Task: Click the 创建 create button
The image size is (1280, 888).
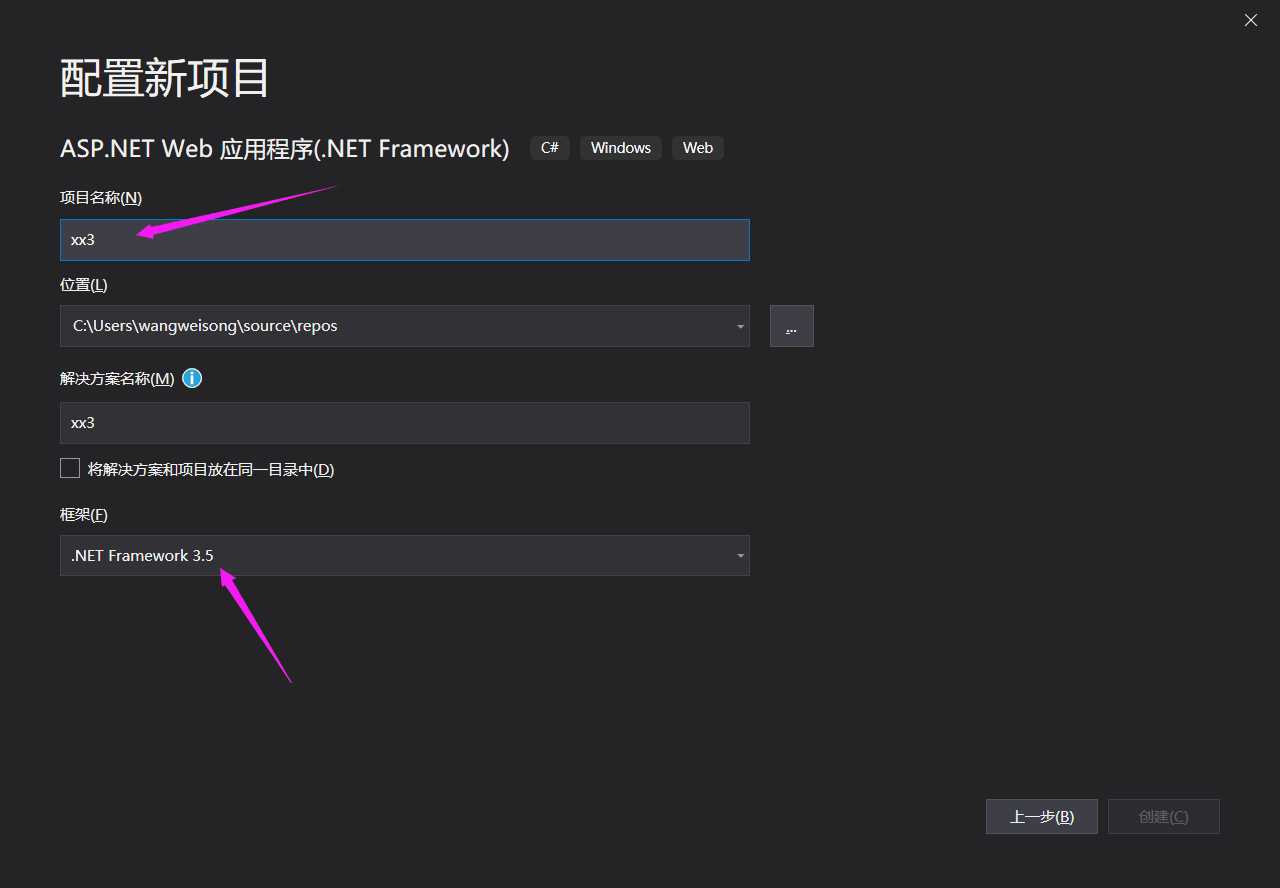Action: (x=1164, y=816)
